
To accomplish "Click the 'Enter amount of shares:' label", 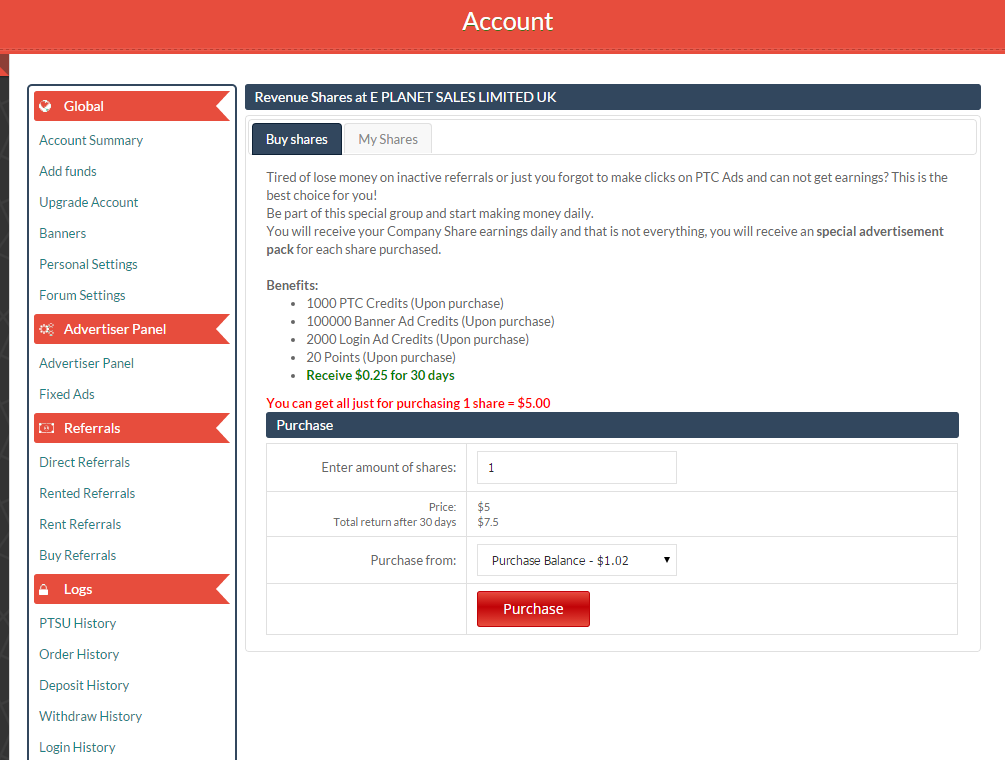I will pos(389,468).
